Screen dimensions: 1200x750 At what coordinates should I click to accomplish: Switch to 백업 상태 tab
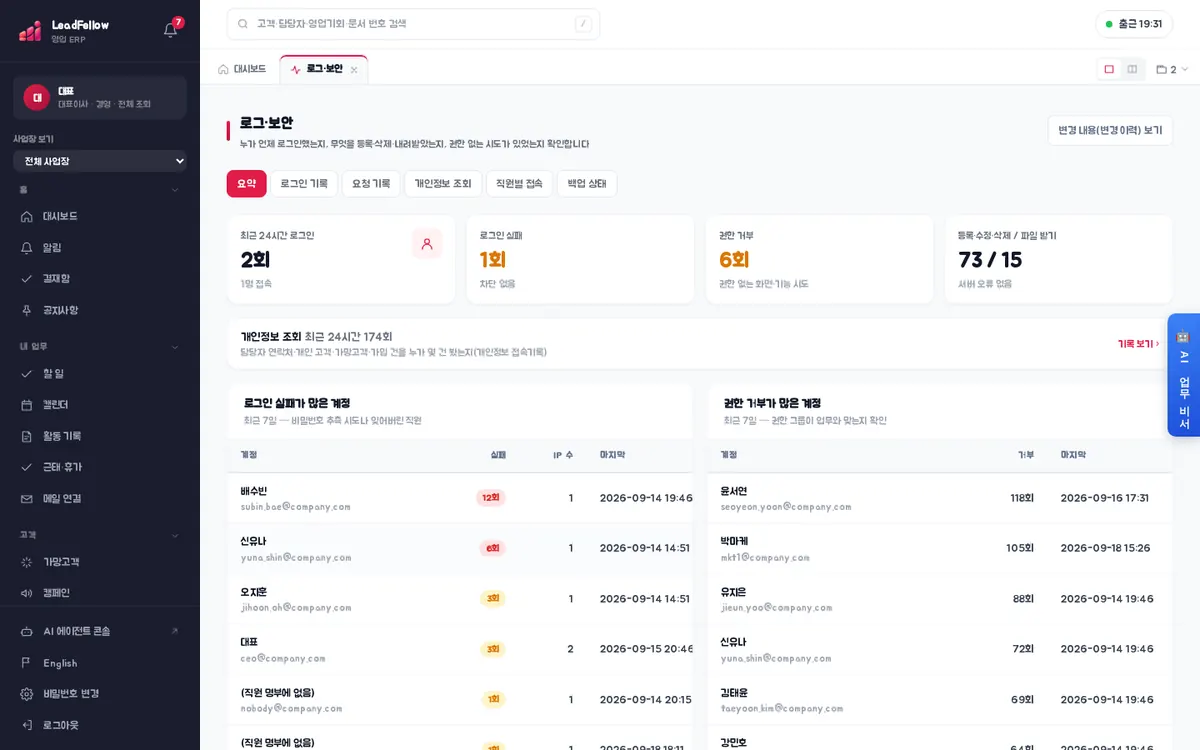click(587, 184)
